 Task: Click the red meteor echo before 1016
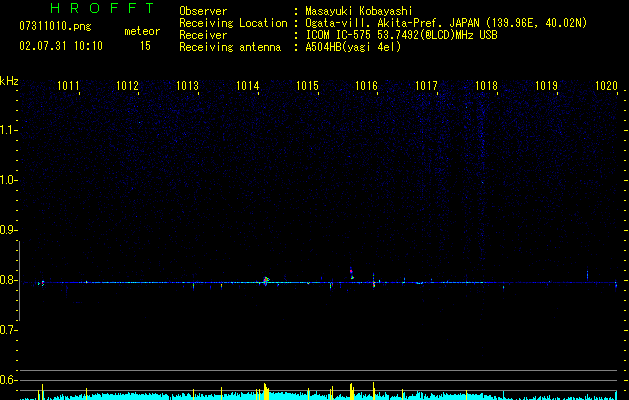coord(351,273)
